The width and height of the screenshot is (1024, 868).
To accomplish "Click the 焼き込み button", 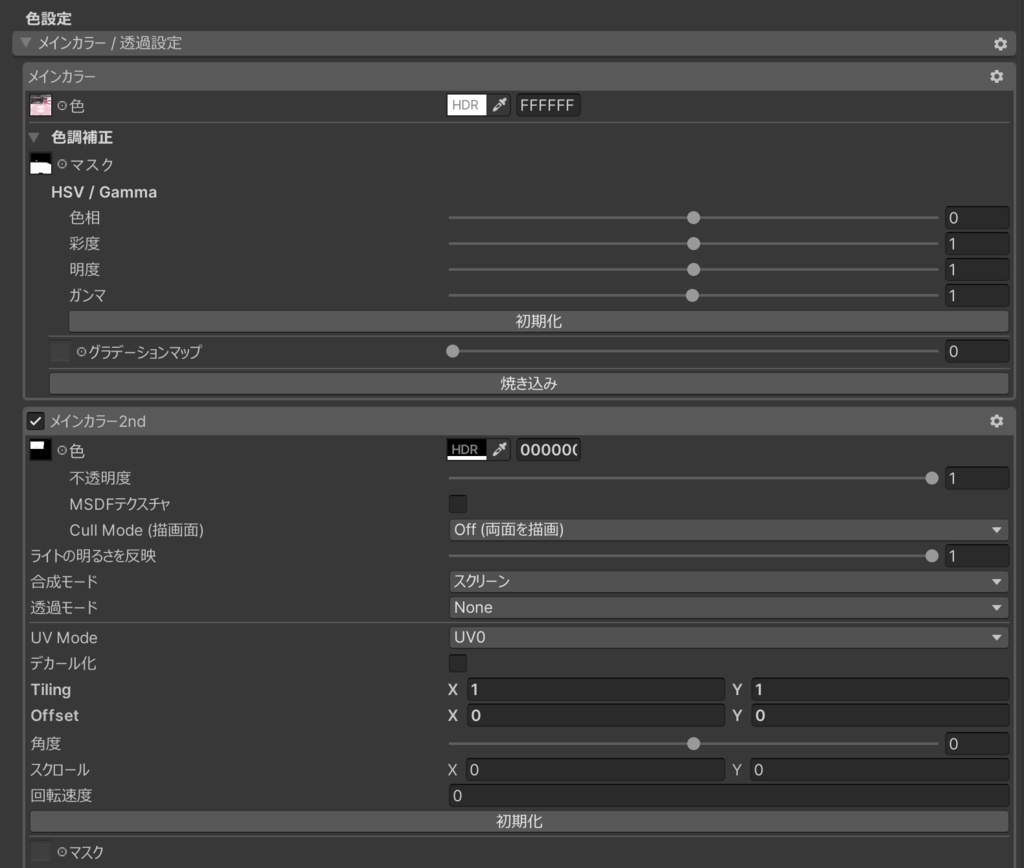I will (x=529, y=383).
